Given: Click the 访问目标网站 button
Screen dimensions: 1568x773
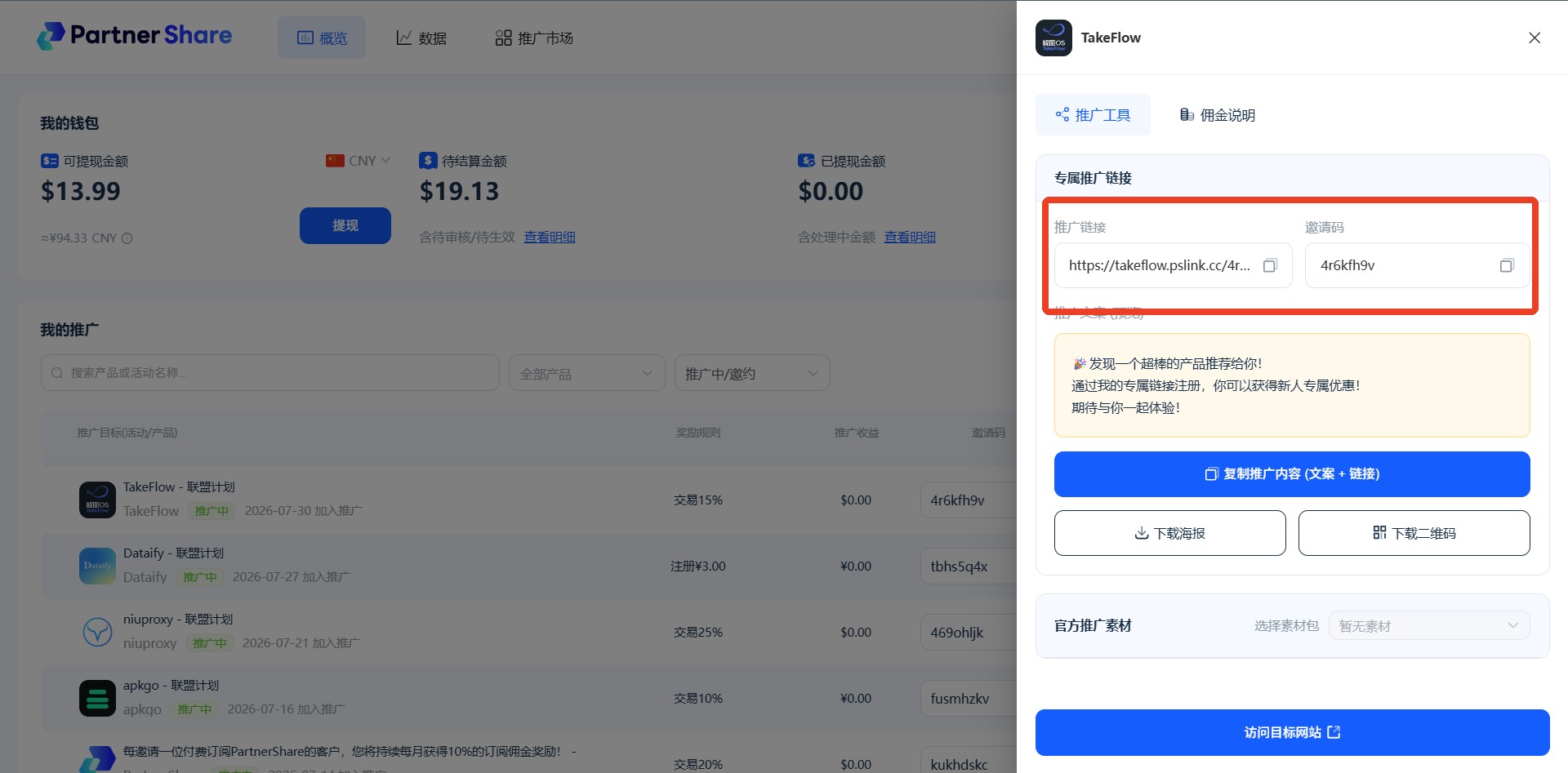Looking at the screenshot, I should click(1293, 732).
